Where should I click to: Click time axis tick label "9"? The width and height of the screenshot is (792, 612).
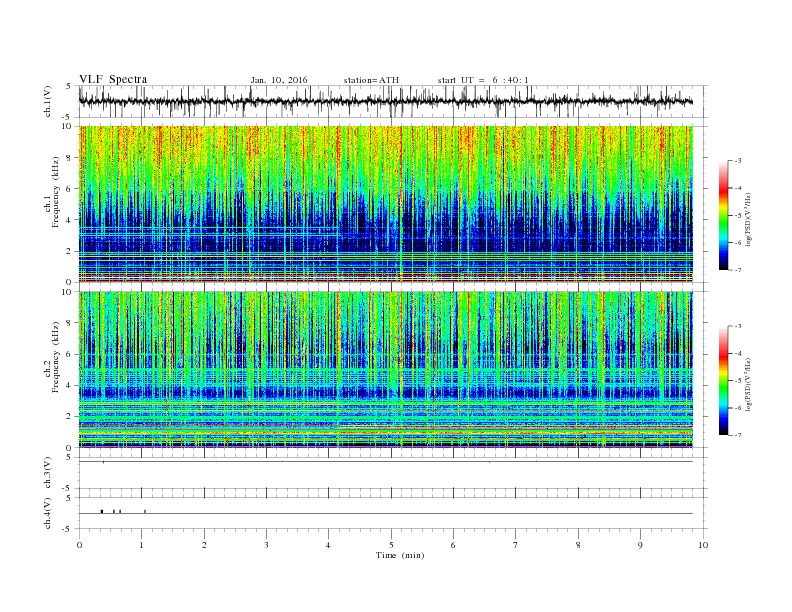coord(640,545)
